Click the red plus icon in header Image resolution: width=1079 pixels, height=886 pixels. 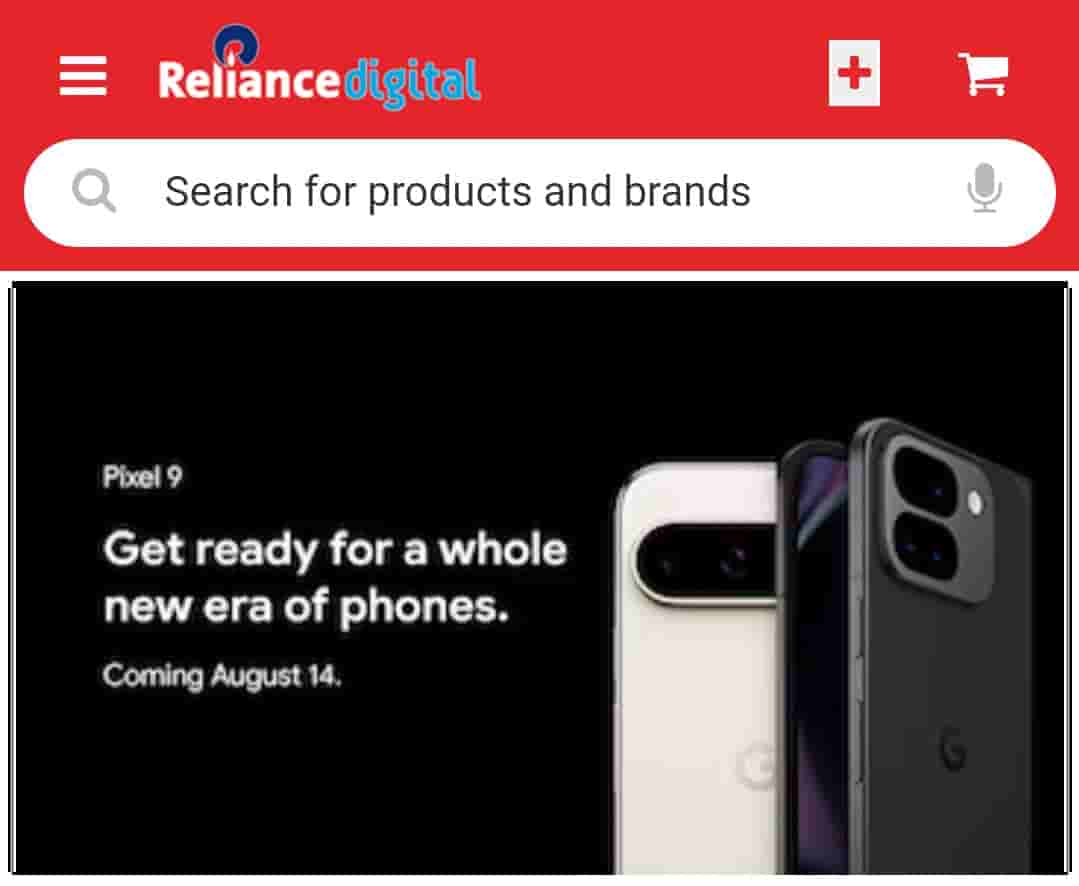click(854, 73)
